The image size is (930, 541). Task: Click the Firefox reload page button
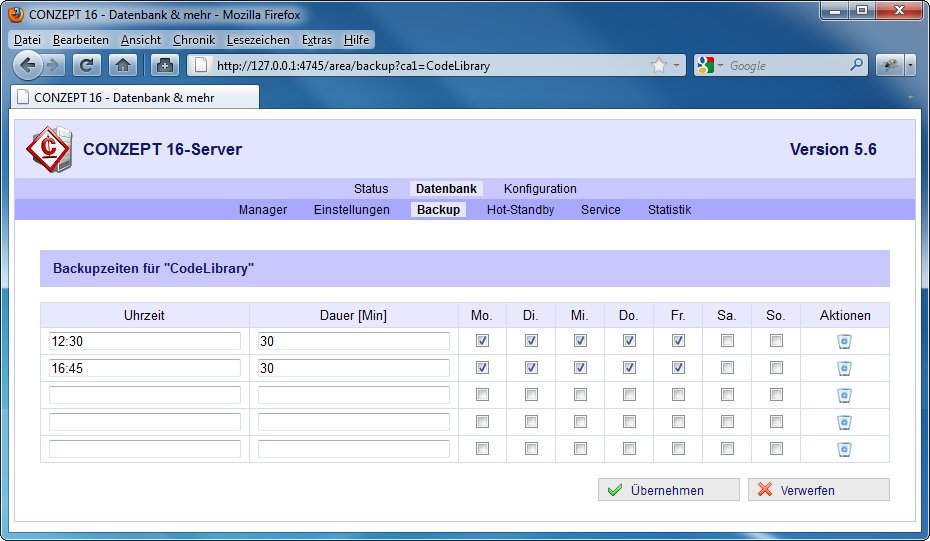[x=87, y=65]
